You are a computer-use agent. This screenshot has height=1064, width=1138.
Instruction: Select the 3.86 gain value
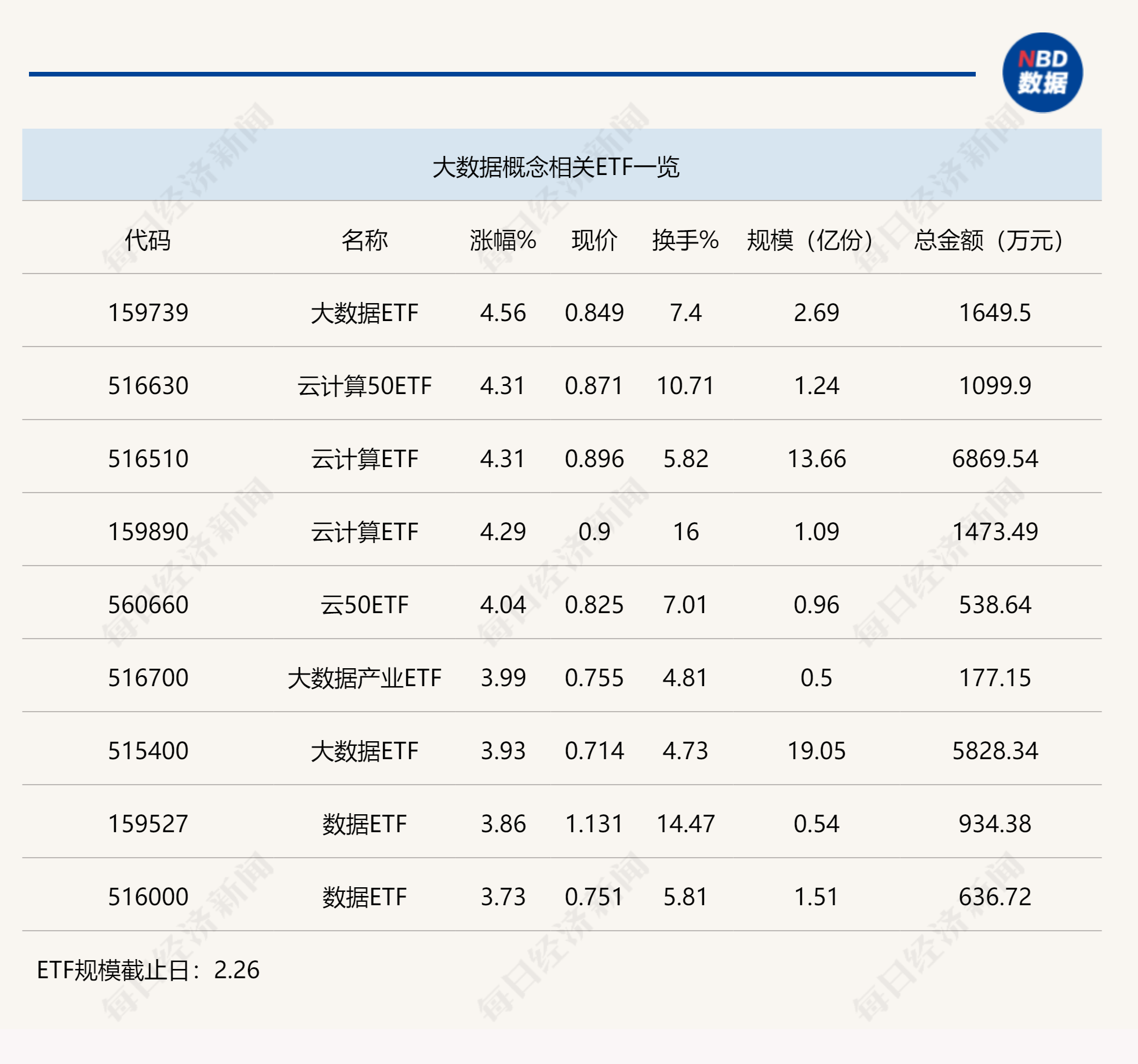(503, 824)
